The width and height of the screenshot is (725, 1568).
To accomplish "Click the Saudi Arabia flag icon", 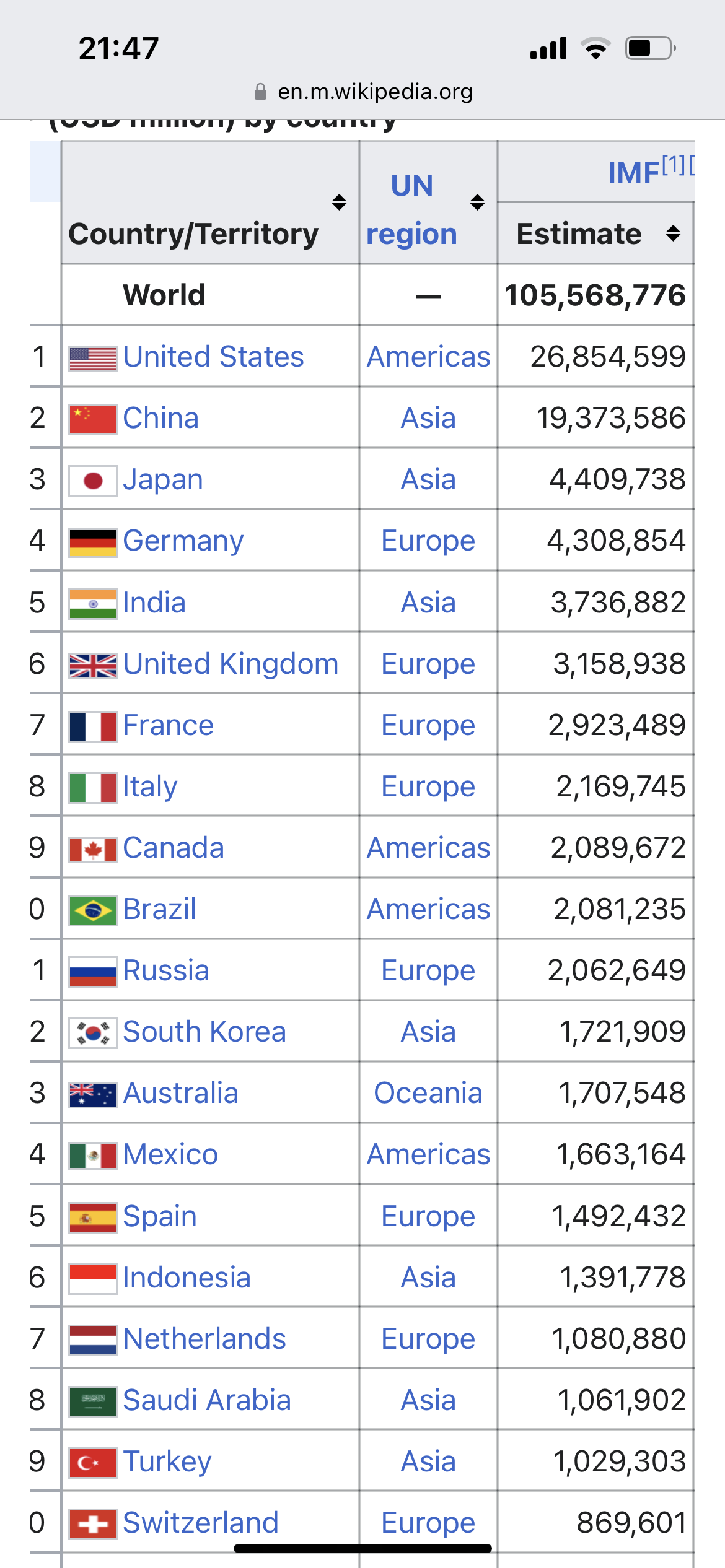I will (x=93, y=1401).
